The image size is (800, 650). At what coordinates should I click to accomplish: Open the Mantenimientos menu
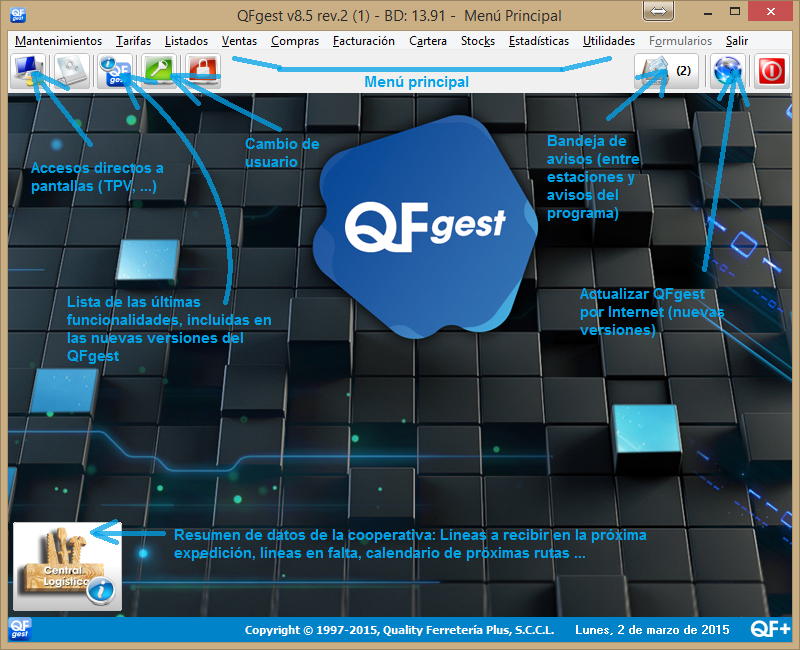click(58, 41)
